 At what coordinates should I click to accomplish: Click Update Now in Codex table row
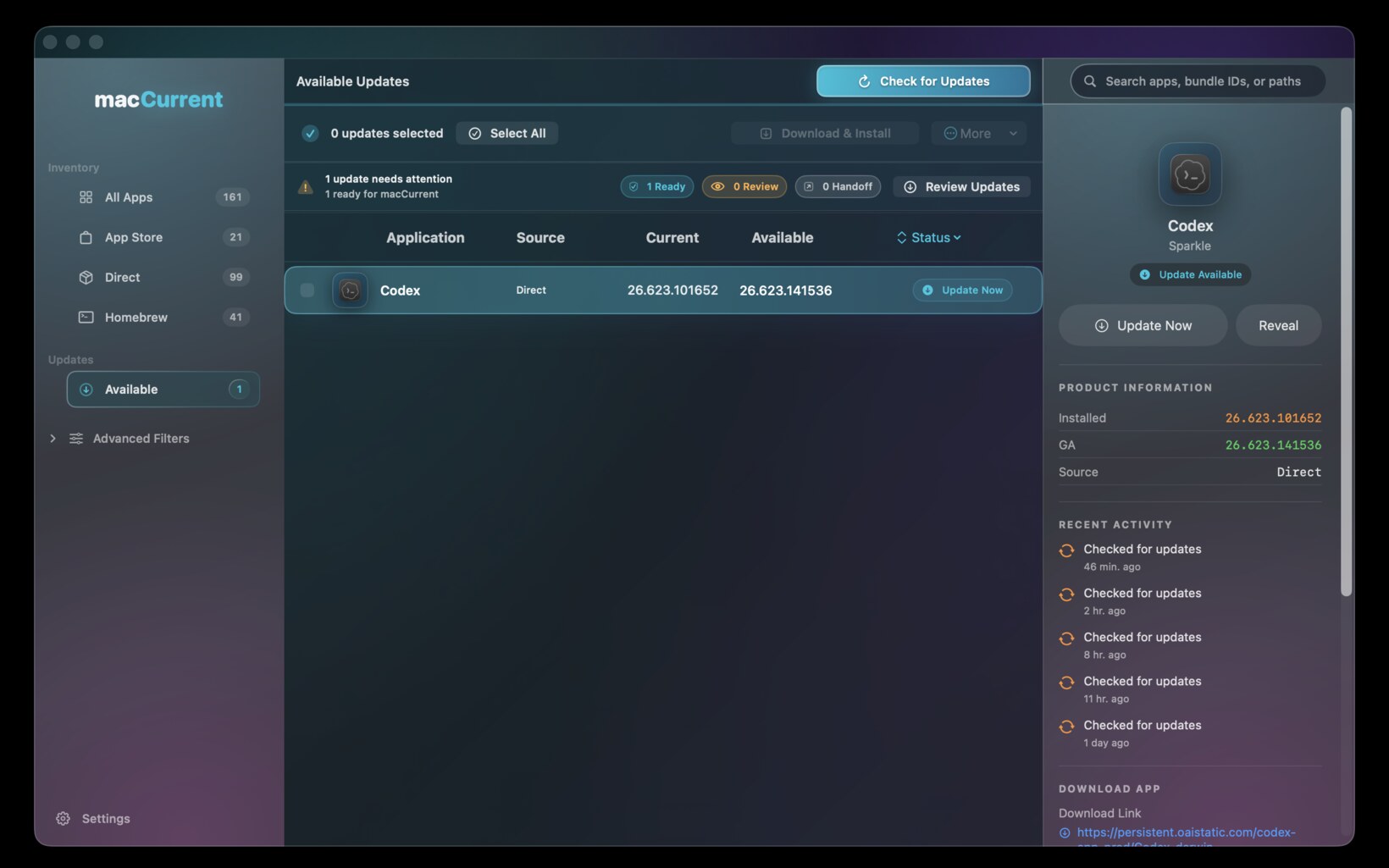point(962,290)
